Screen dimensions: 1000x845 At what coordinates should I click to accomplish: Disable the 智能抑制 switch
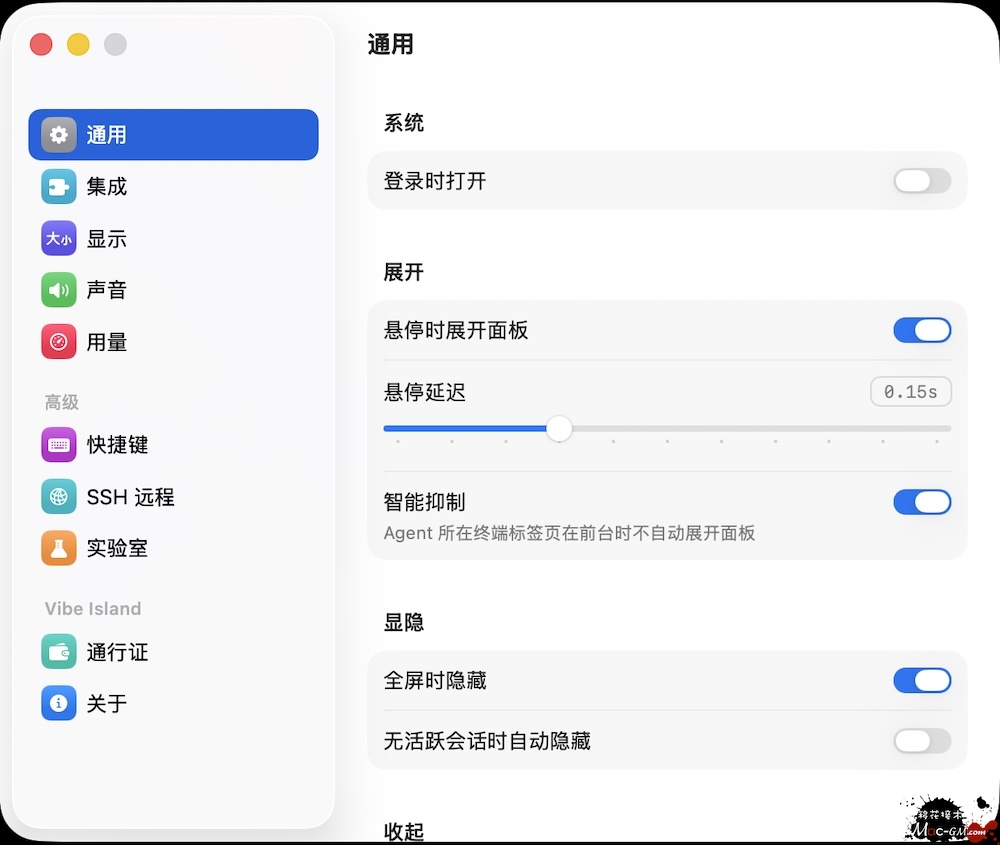(x=921, y=502)
